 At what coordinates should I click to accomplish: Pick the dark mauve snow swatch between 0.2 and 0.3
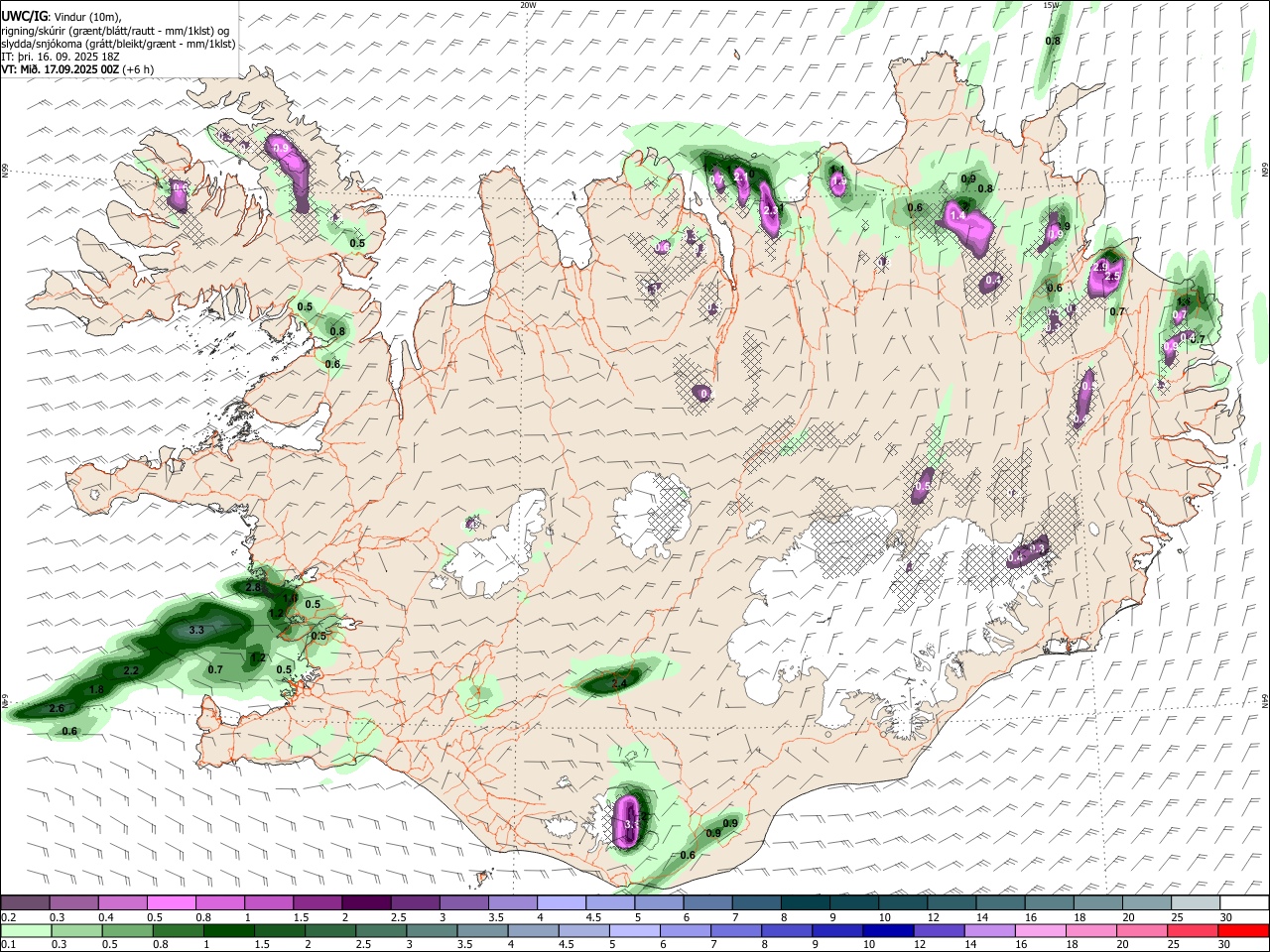25,903
